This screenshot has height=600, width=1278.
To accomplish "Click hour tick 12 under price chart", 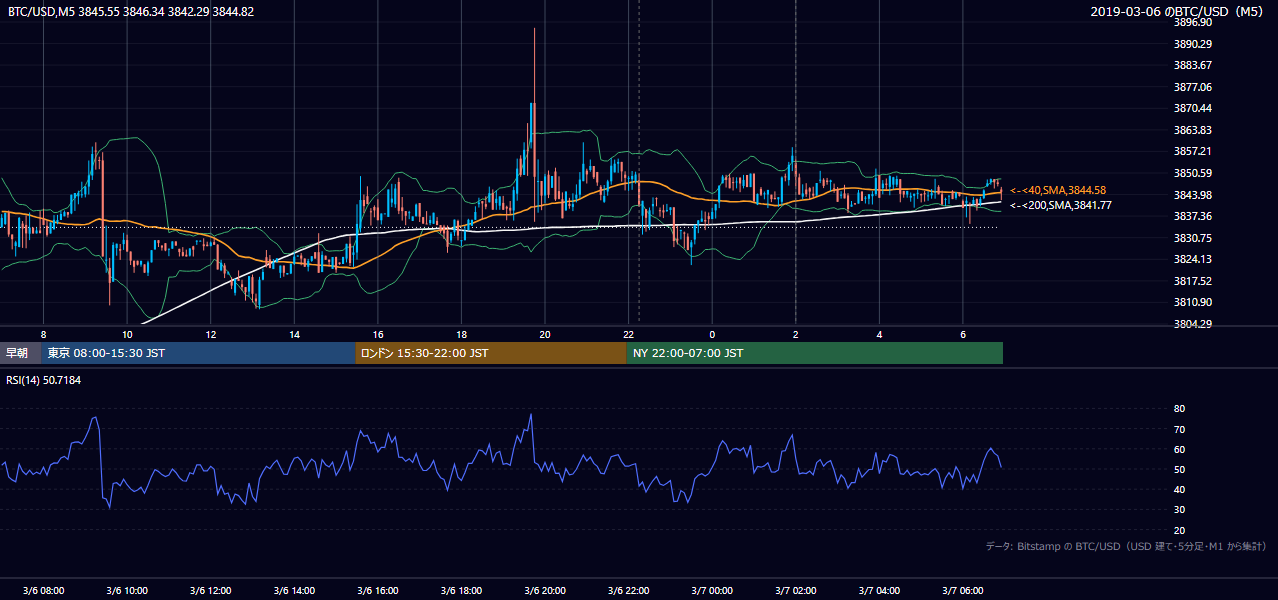I will pyautogui.click(x=211, y=334).
